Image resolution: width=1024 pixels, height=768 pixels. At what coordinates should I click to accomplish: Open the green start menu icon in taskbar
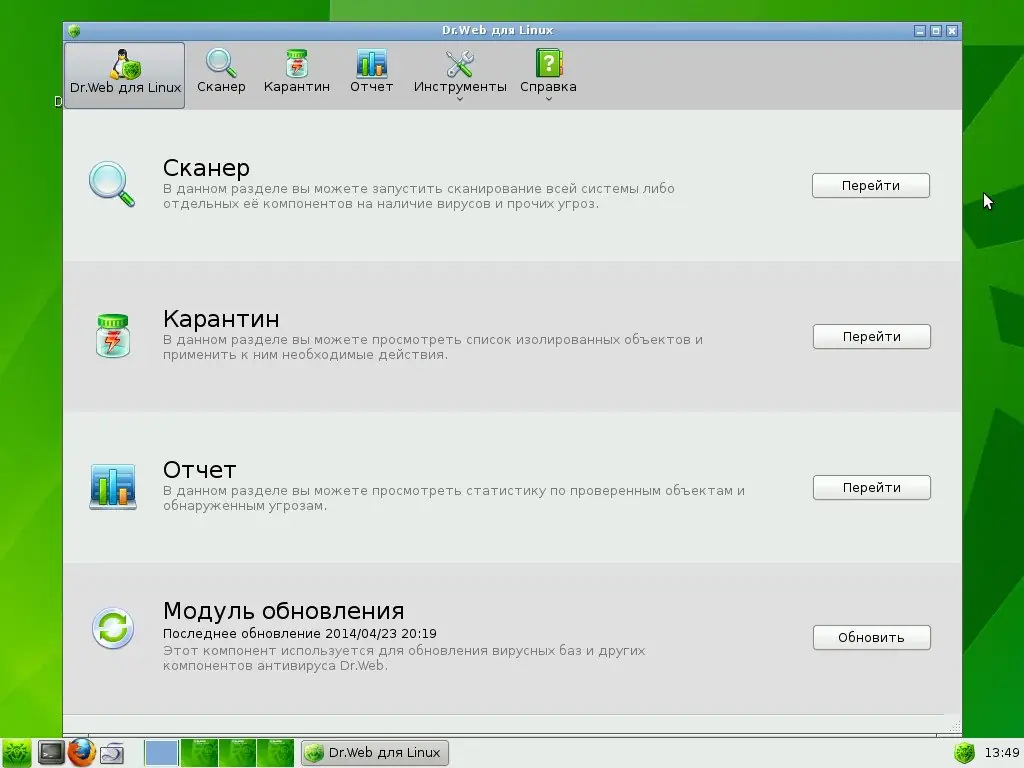[x=16, y=752]
